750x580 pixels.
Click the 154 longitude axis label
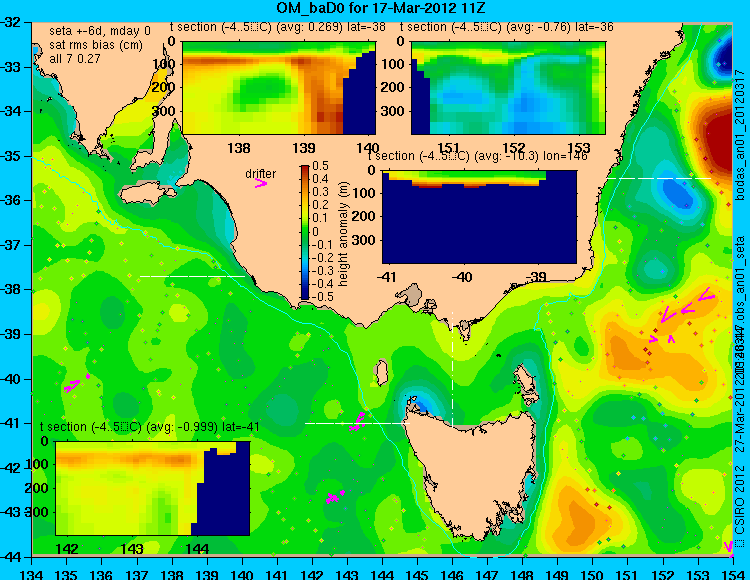[732, 574]
